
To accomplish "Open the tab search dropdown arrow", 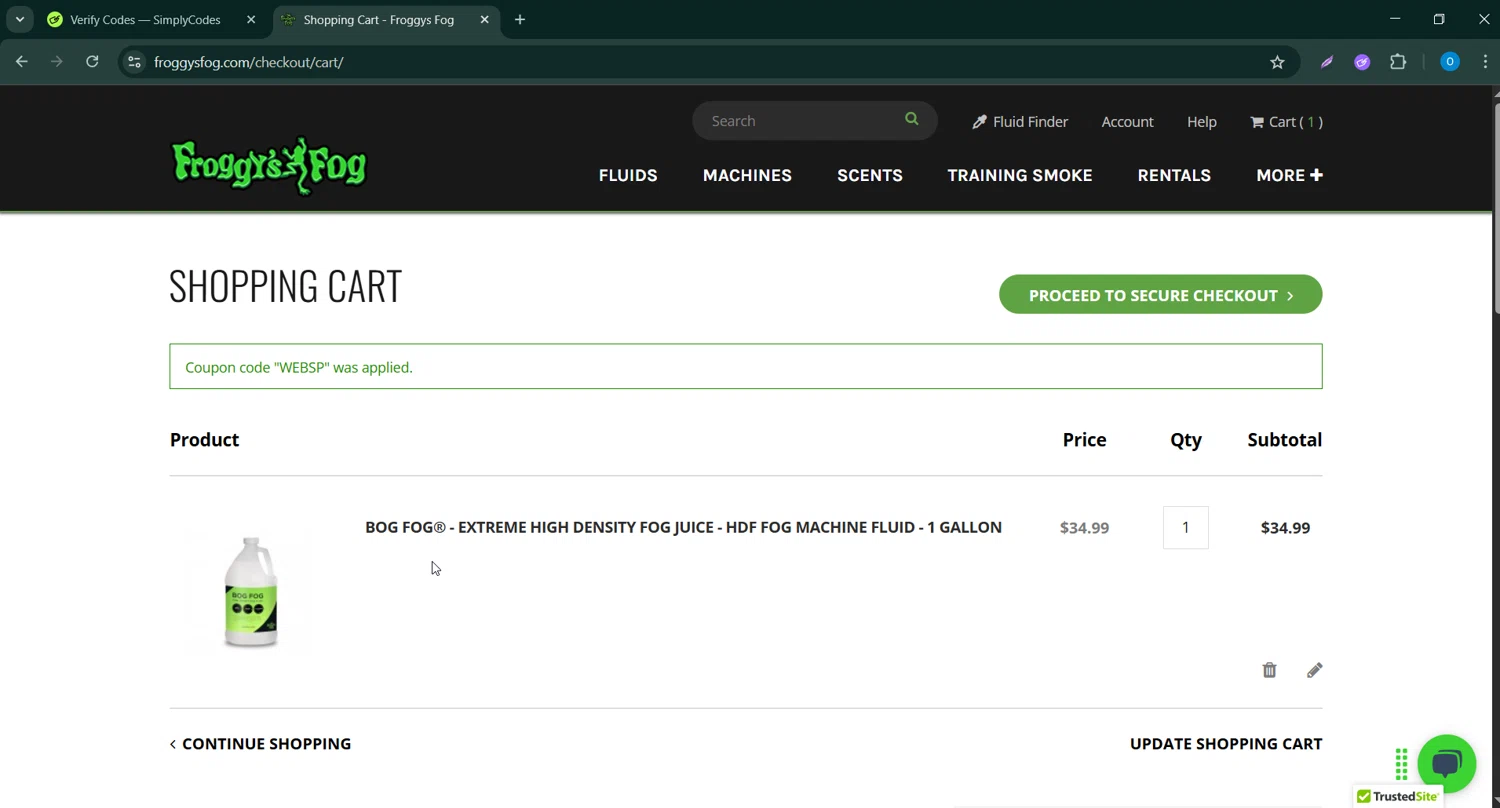I will tap(19, 20).
